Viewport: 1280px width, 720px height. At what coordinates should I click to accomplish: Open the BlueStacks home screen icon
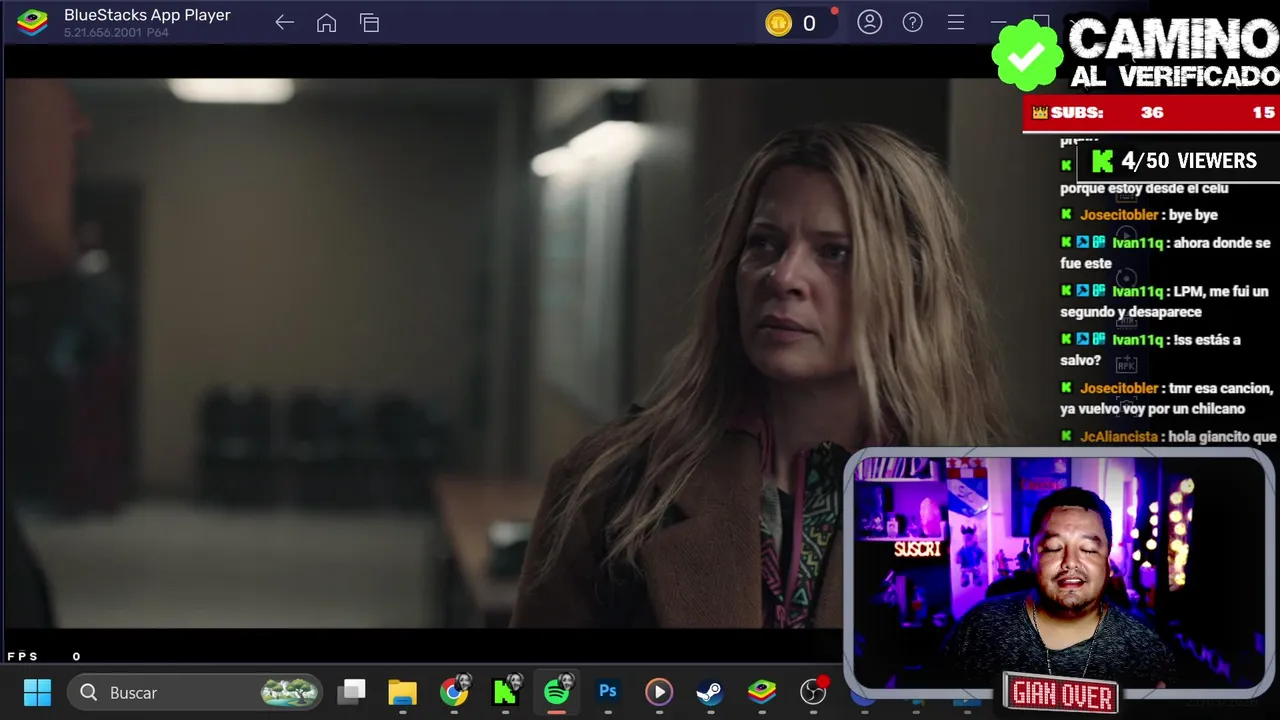[326, 23]
